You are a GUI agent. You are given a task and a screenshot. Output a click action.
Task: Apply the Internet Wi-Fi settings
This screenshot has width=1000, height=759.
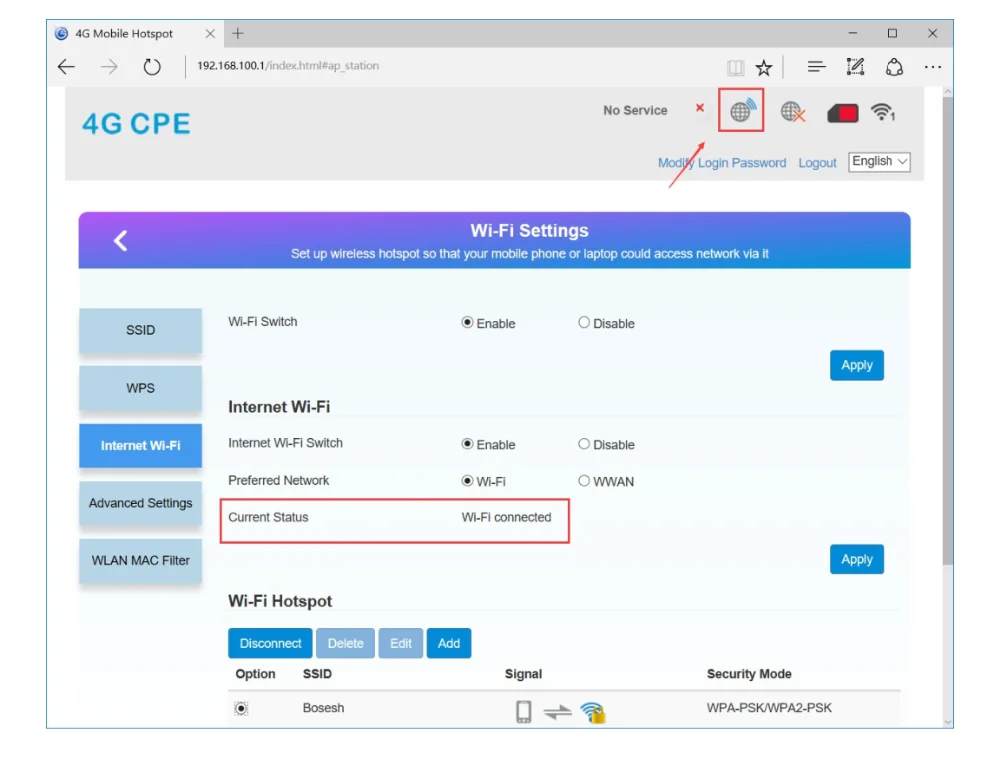point(857,559)
